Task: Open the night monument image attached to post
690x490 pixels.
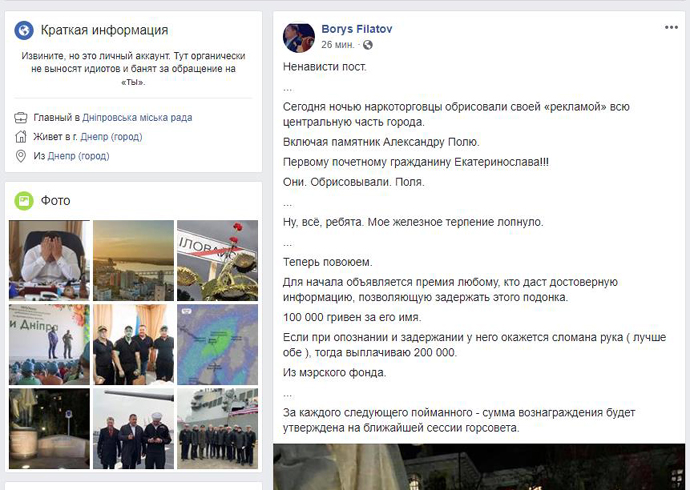Action: (479, 467)
